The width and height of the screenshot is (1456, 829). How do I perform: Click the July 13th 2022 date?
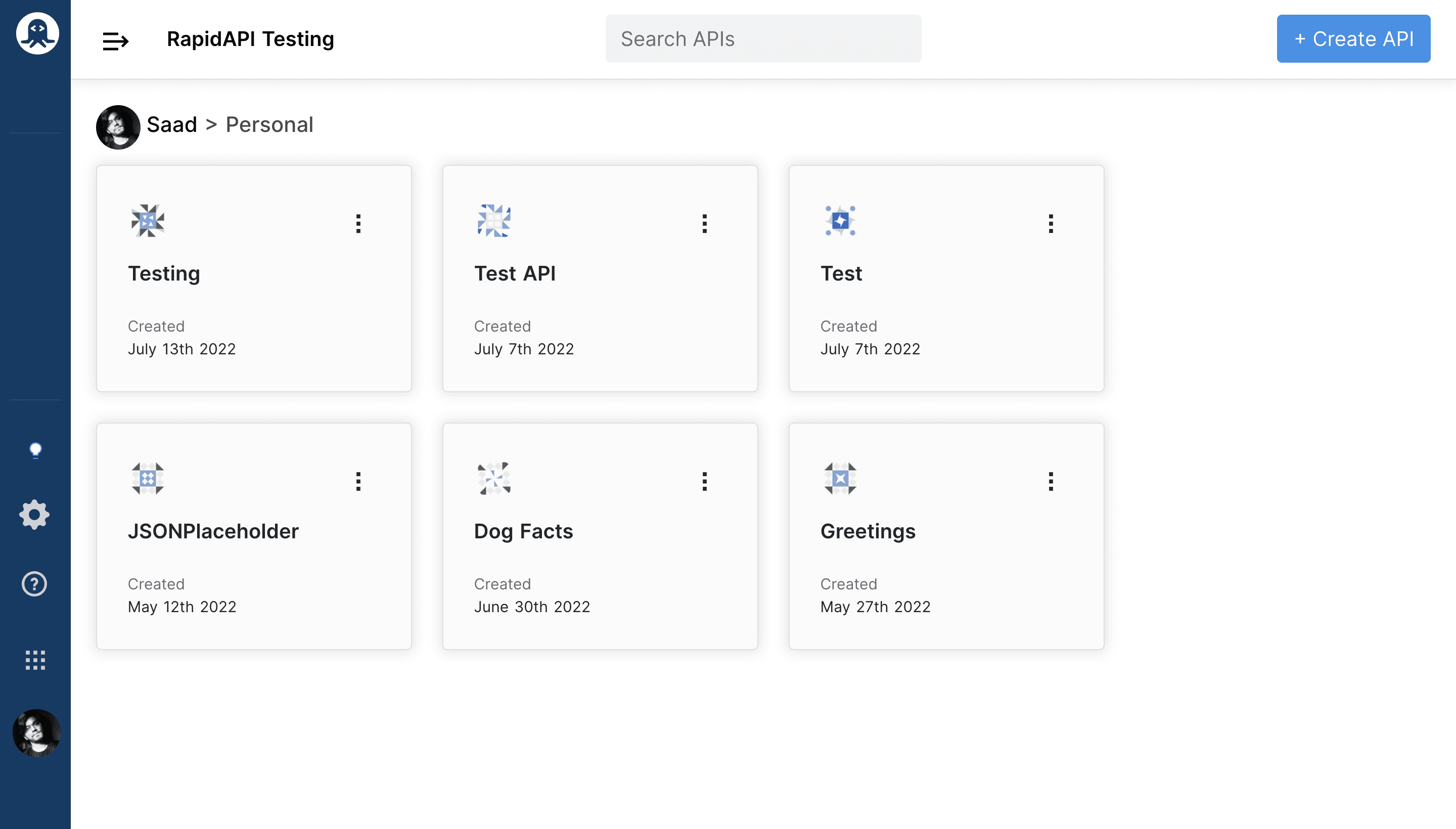coord(181,349)
